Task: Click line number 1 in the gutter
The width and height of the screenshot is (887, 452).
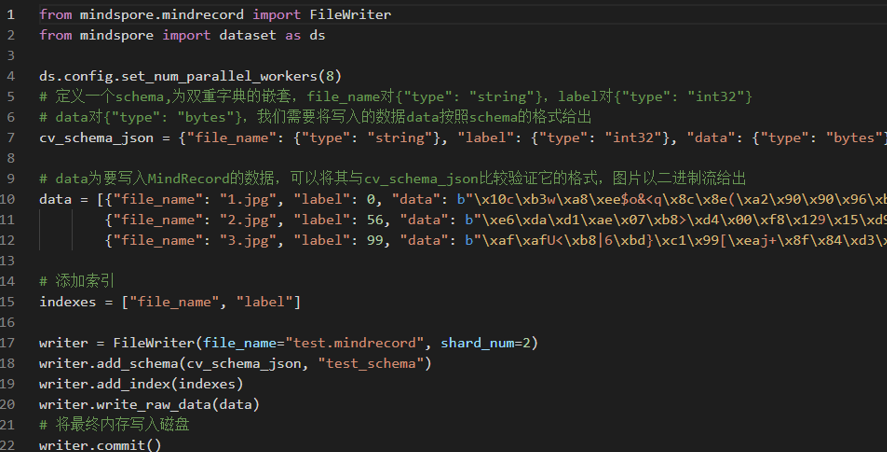Action: (10, 15)
